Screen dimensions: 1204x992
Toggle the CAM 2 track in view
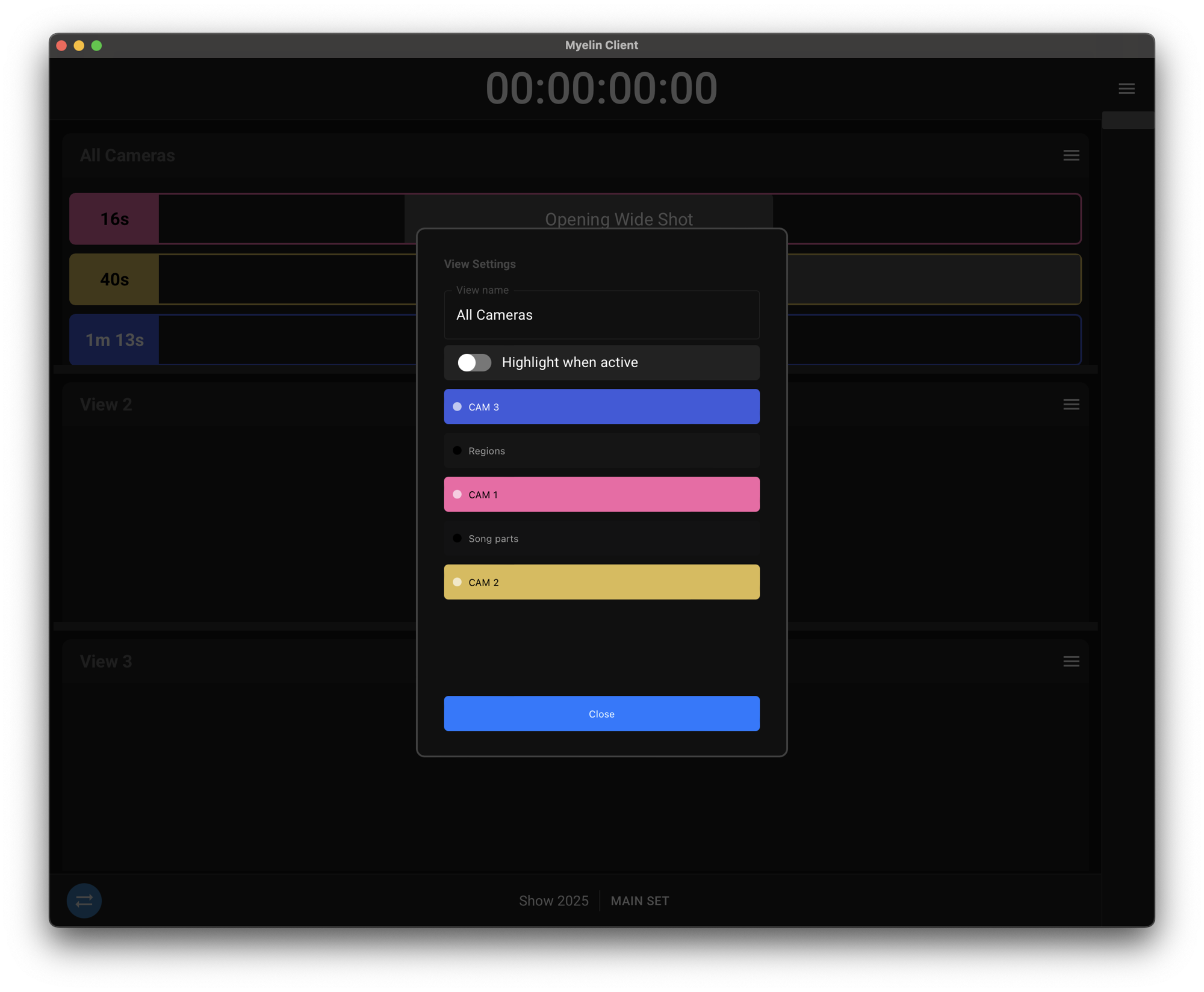601,582
